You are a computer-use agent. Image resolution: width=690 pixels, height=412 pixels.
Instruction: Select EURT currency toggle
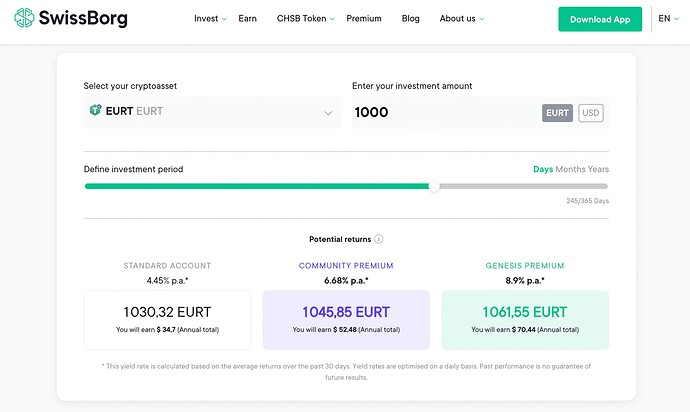(x=557, y=113)
